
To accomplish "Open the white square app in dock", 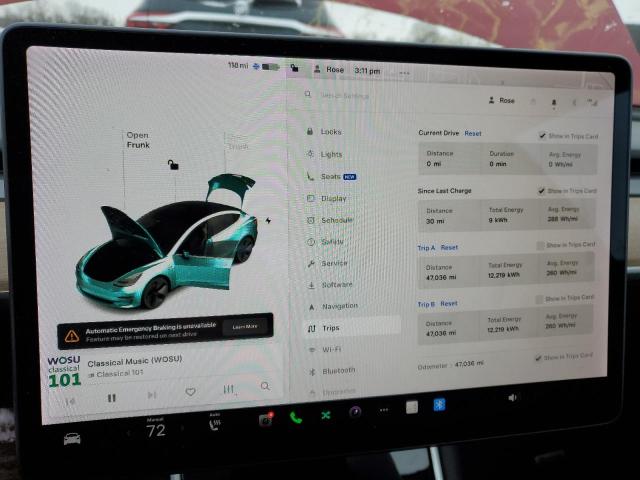I will pyautogui.click(x=412, y=407).
